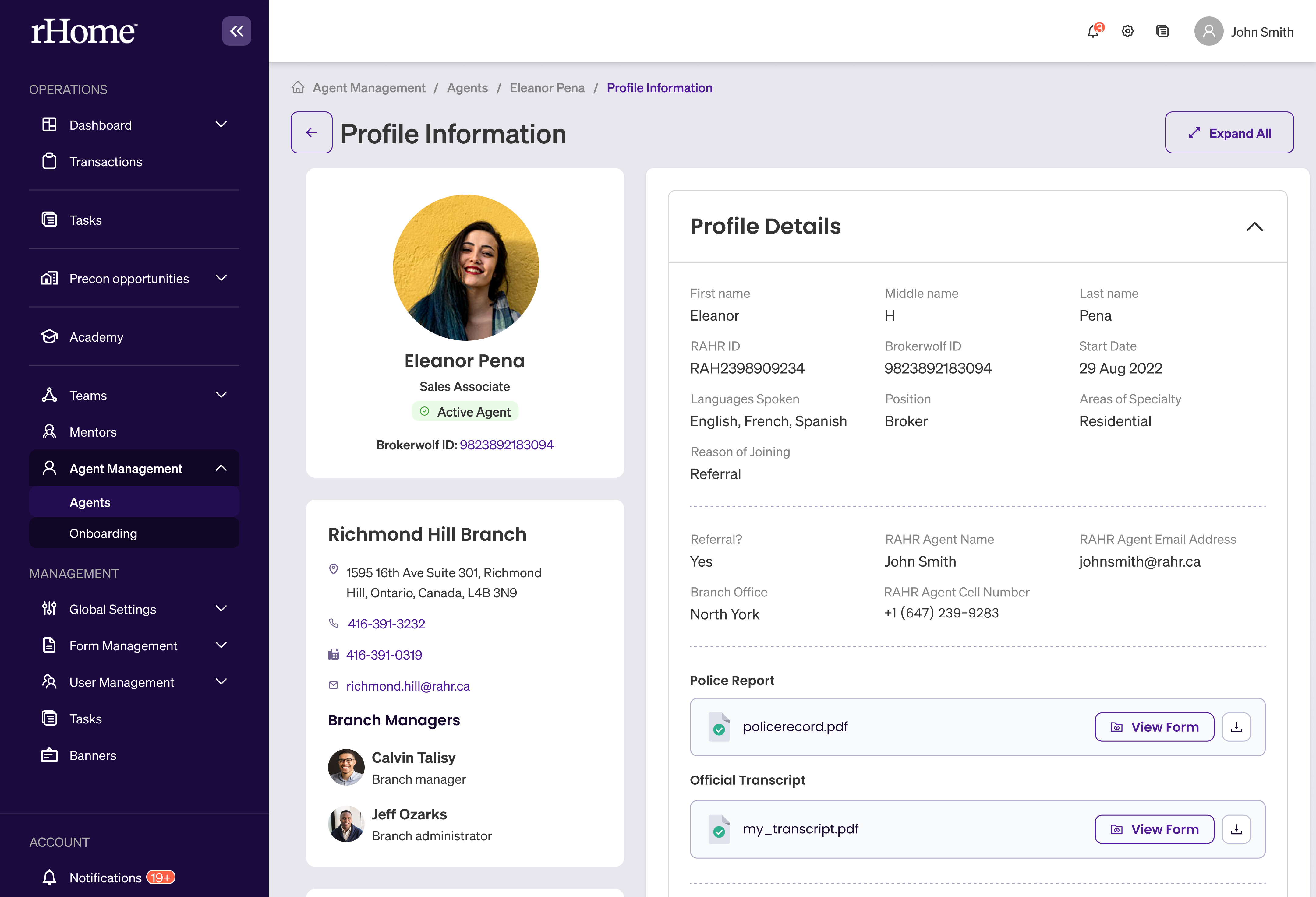View Form for the police report
This screenshot has width=1316, height=897.
(x=1154, y=727)
